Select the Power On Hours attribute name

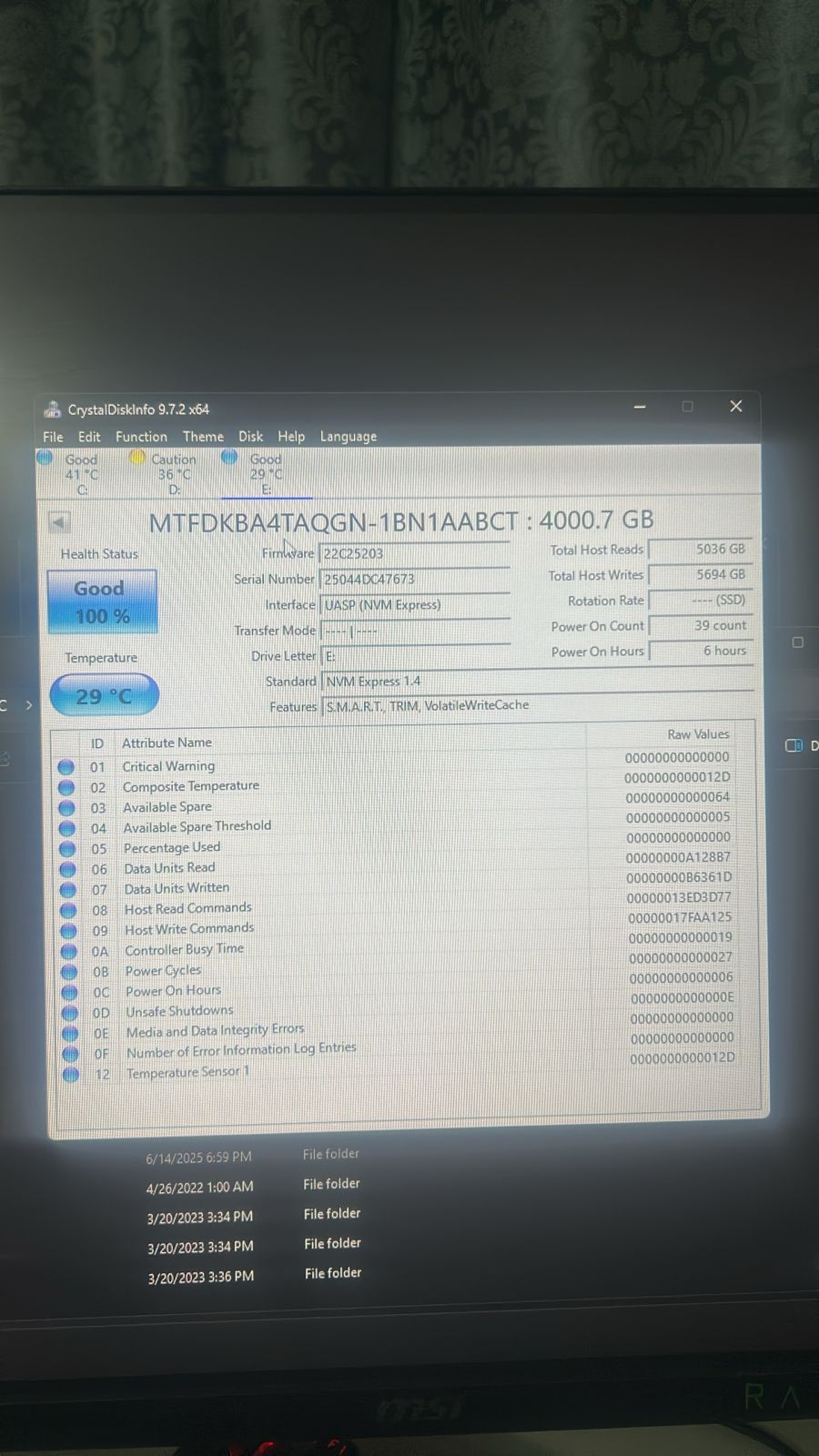(173, 991)
